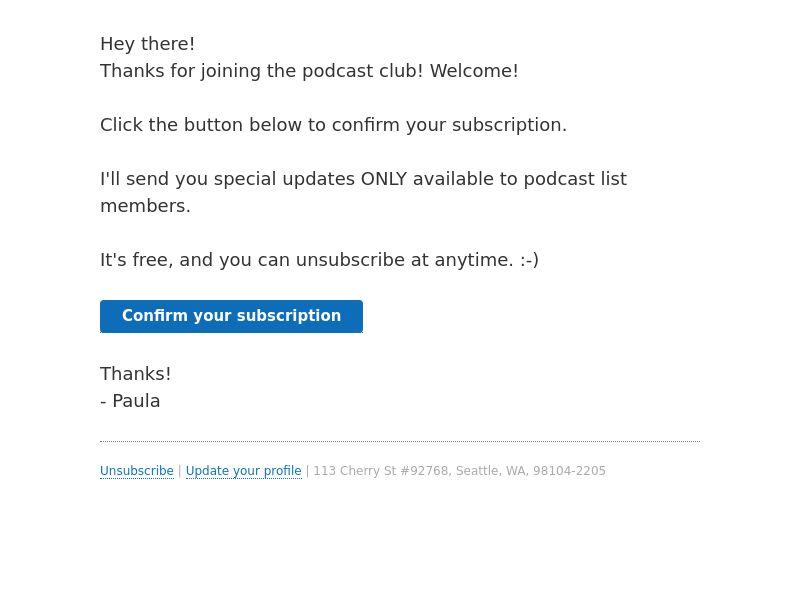The width and height of the screenshot is (800, 600).
Task: Click the Confirm your subscription button
Action: click(x=231, y=316)
